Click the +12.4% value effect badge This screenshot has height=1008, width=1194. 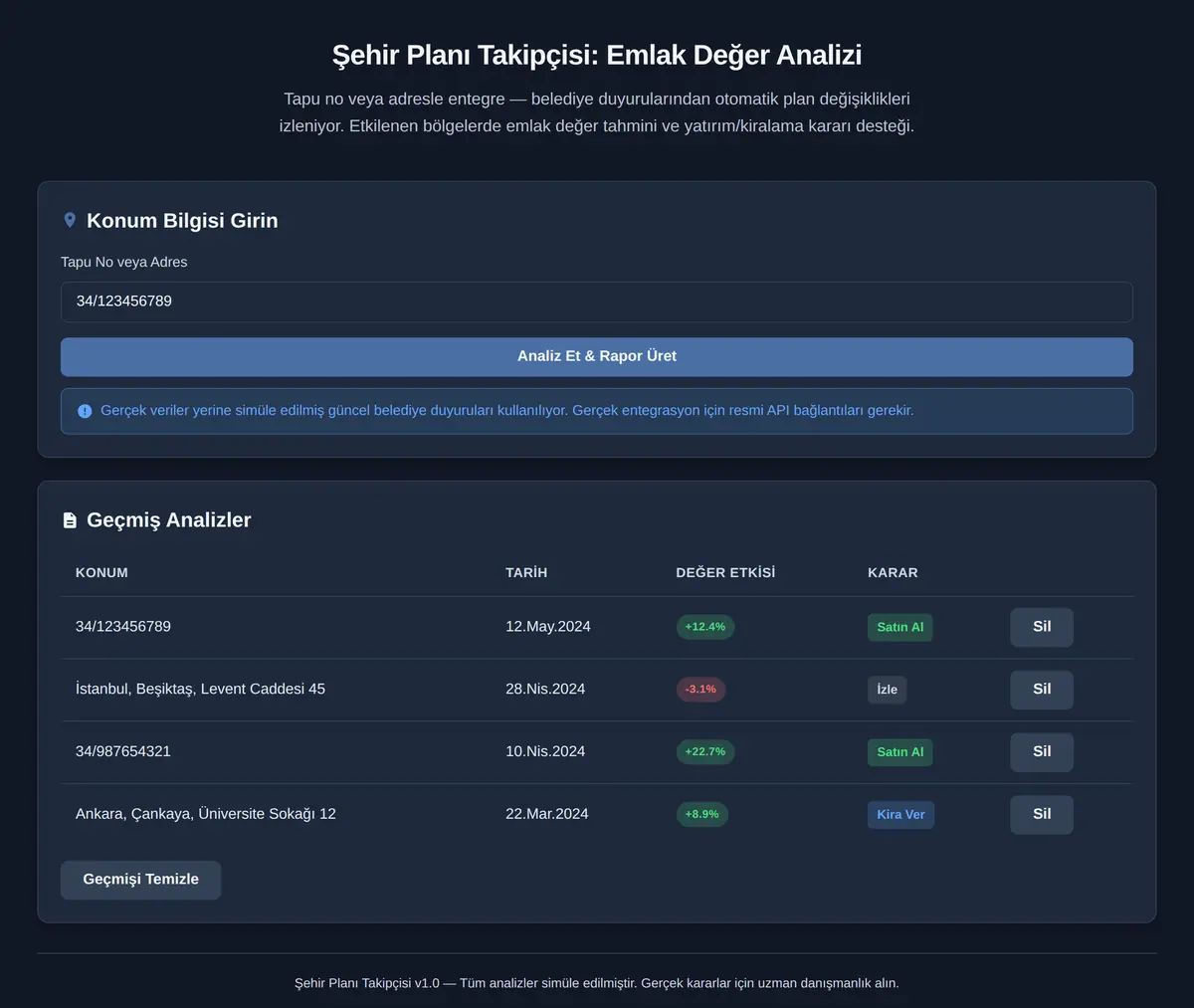click(x=704, y=627)
